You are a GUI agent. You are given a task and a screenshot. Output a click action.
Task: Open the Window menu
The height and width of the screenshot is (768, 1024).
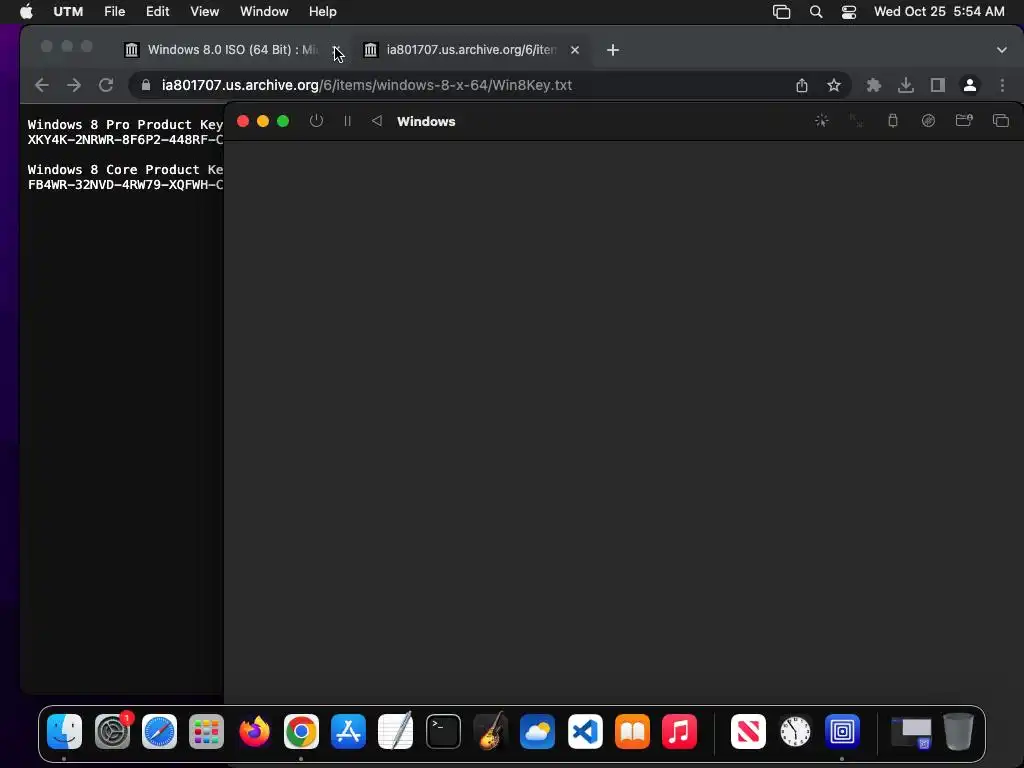point(264,11)
